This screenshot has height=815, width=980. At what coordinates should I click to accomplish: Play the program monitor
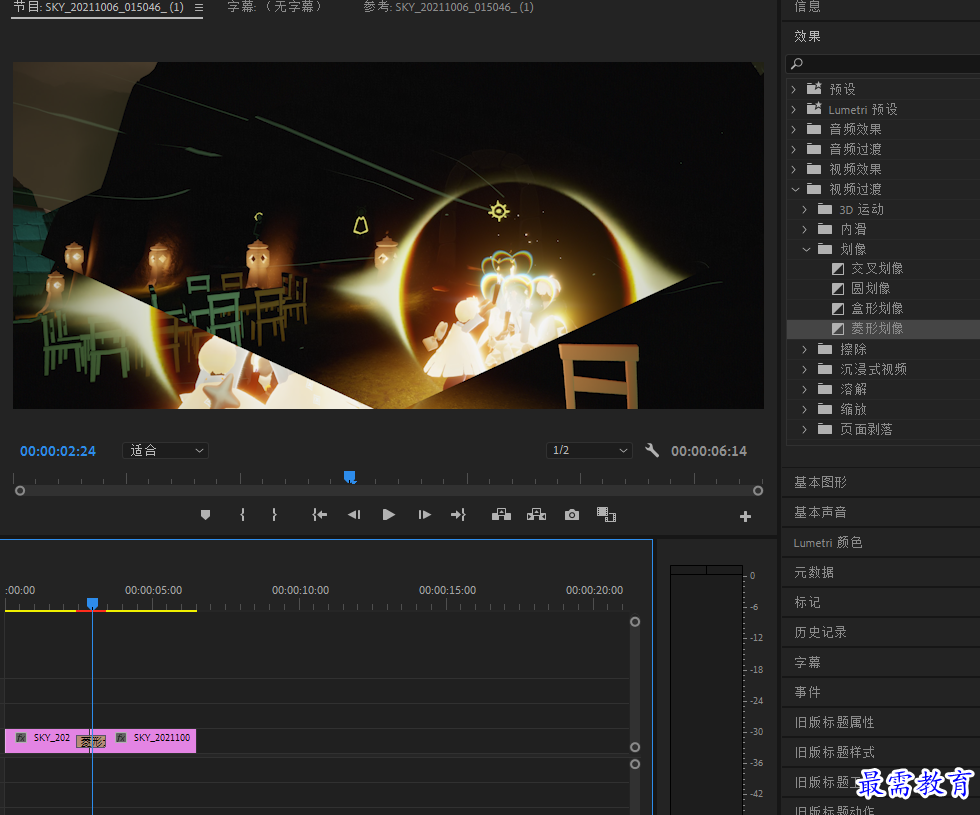point(388,515)
